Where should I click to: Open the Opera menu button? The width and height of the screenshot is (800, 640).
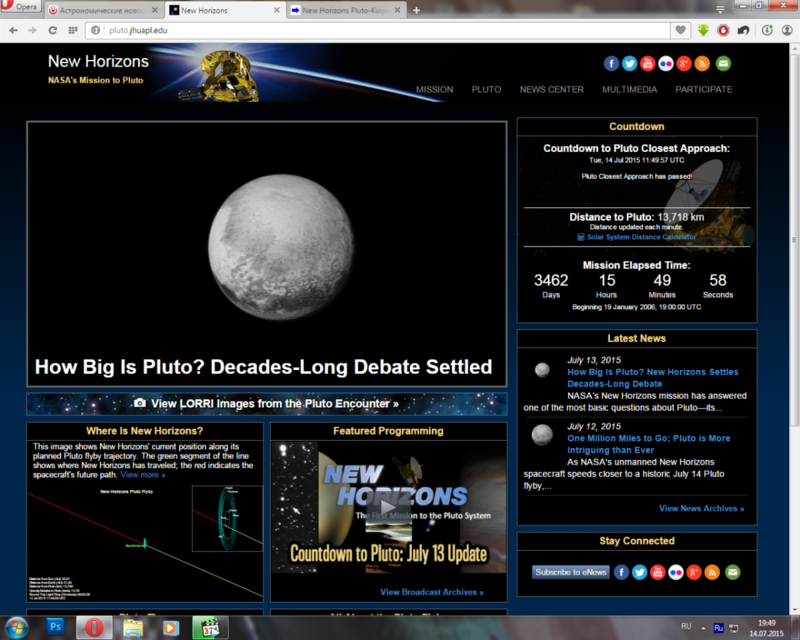(20, 9)
